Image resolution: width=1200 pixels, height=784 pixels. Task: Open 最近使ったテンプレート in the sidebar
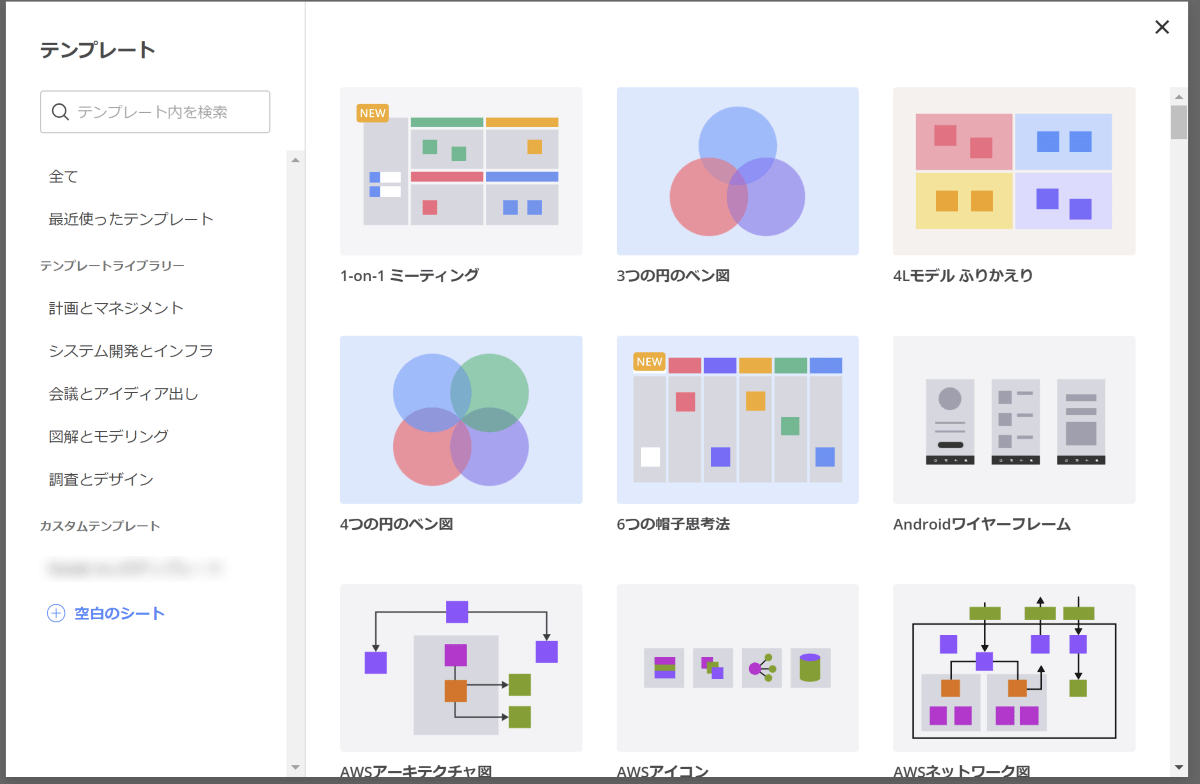131,219
